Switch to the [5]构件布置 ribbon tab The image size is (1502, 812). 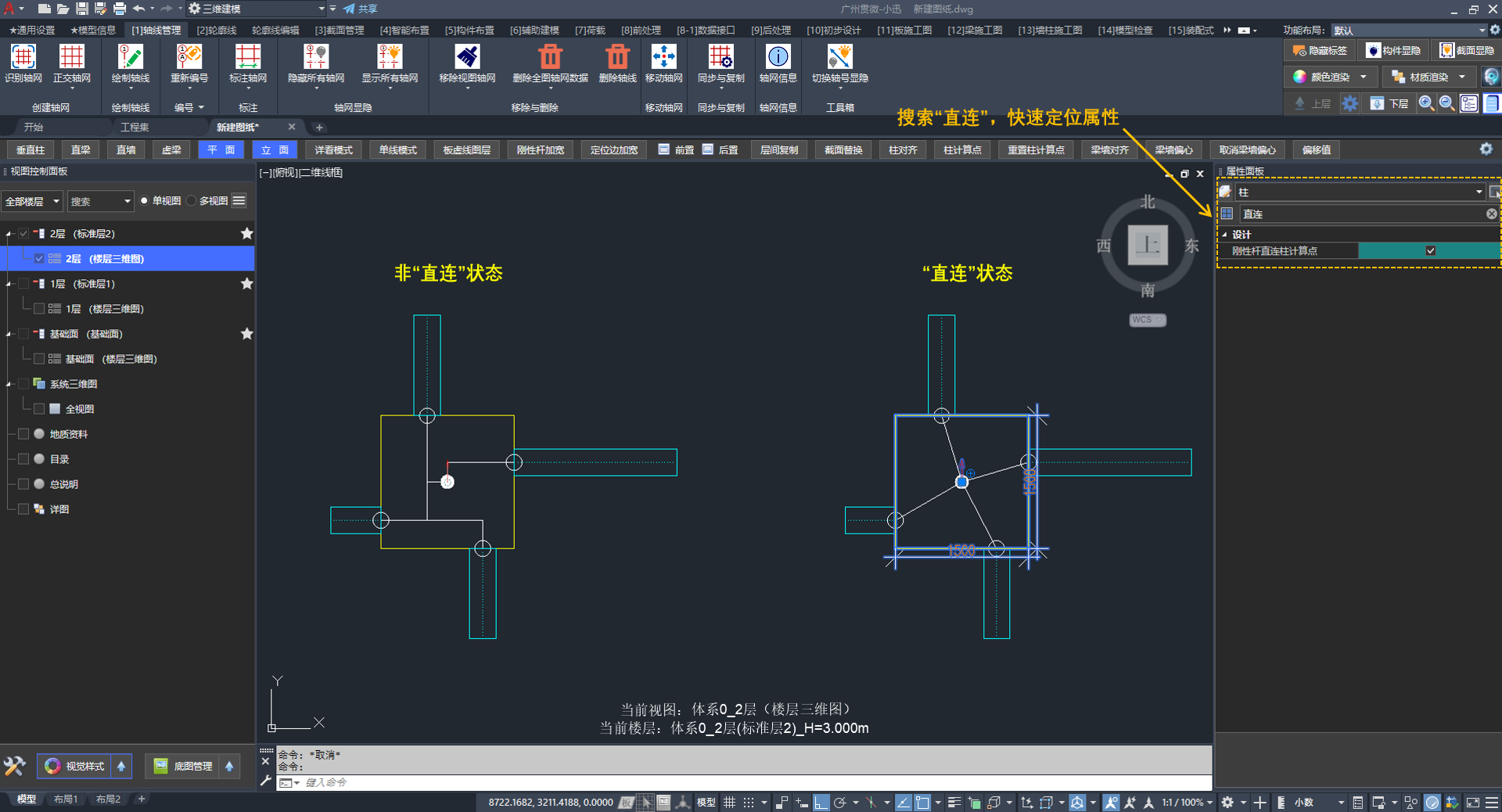pyautogui.click(x=469, y=31)
